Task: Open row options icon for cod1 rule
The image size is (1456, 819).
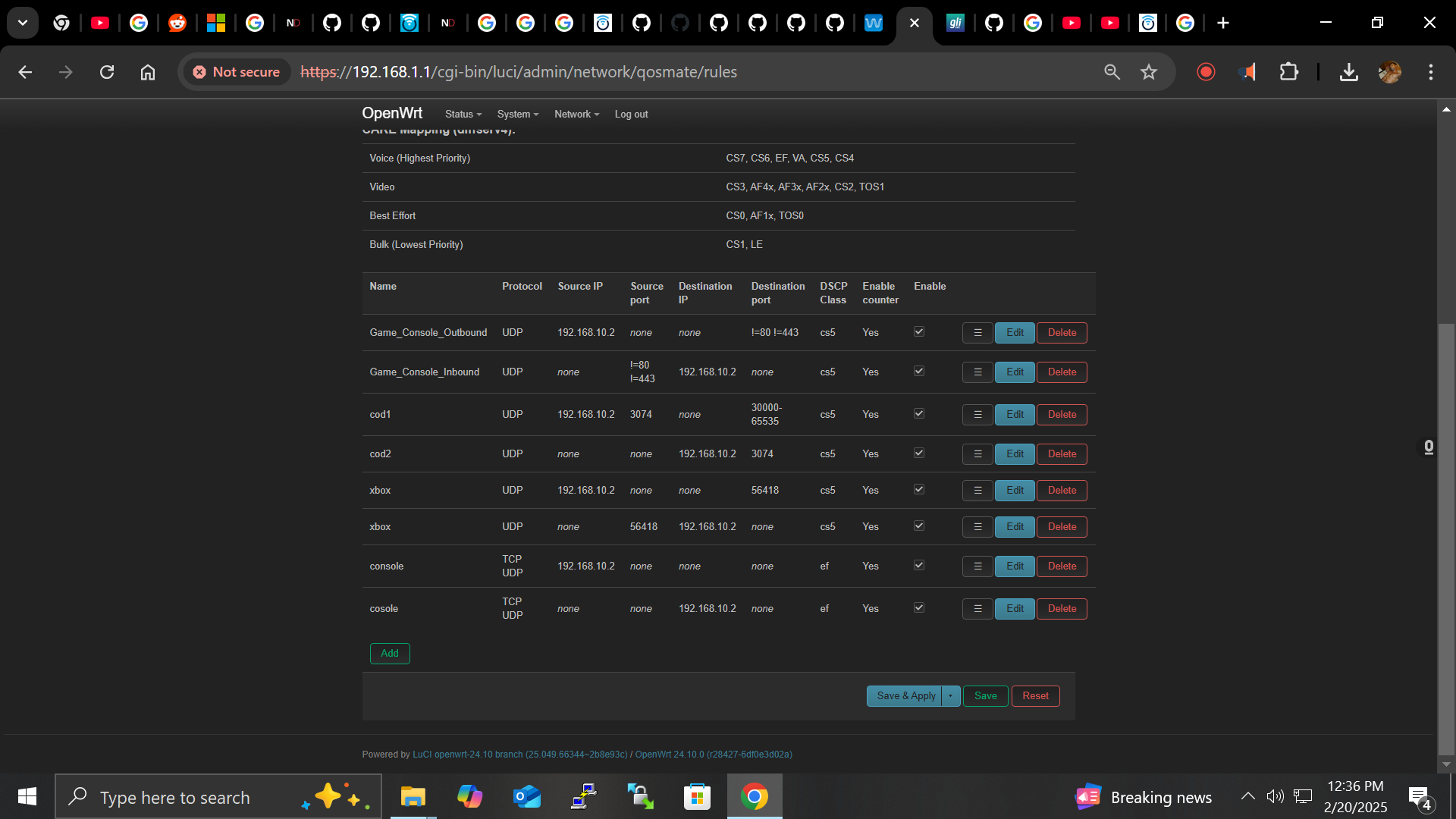Action: [x=977, y=414]
